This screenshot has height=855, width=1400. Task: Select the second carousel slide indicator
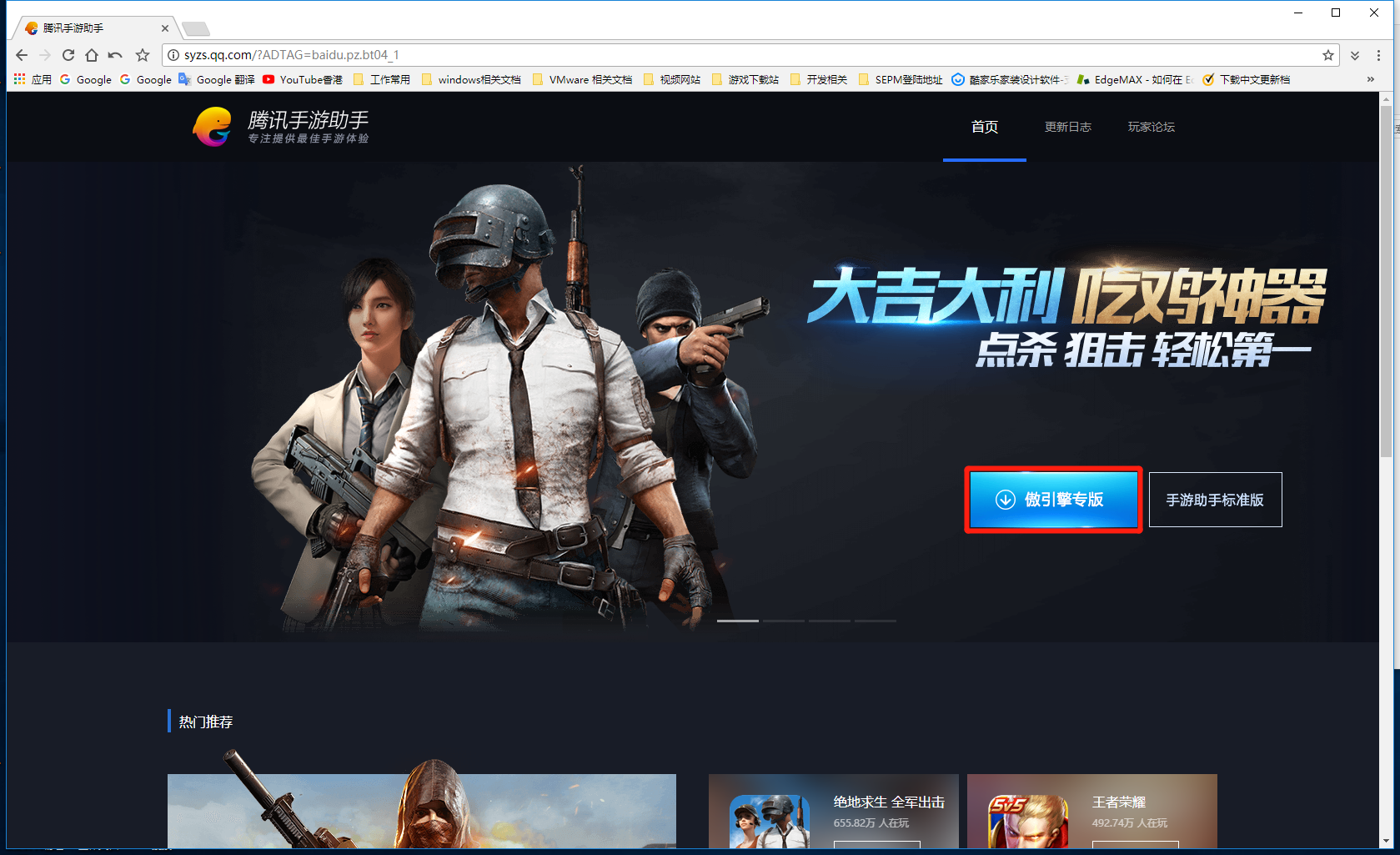[784, 621]
